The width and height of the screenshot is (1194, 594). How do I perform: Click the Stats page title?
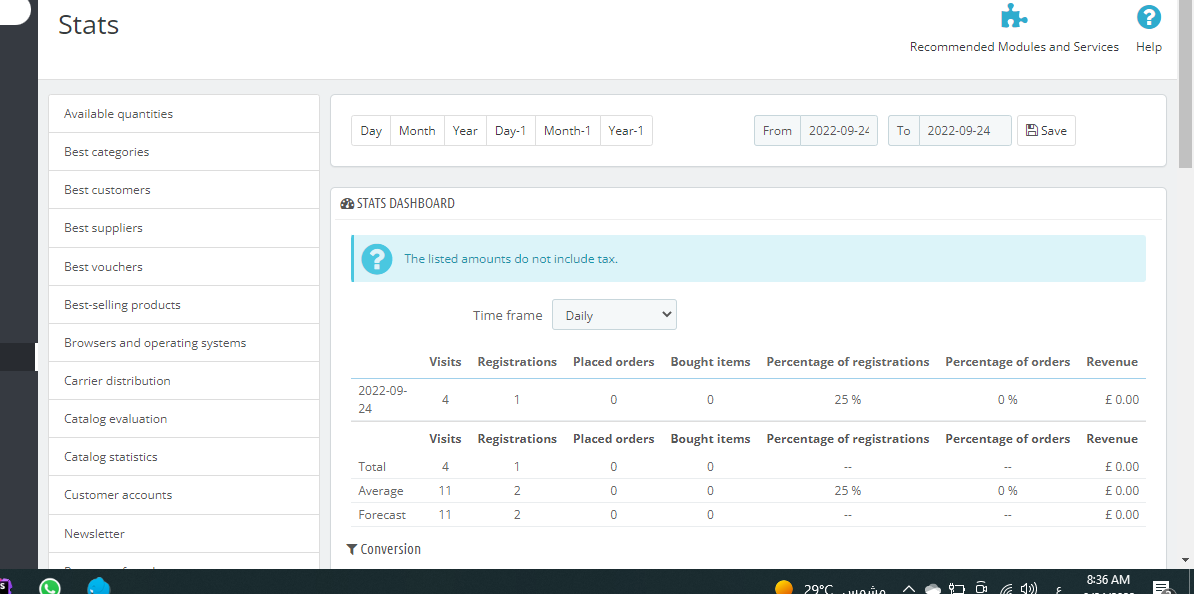(x=88, y=24)
